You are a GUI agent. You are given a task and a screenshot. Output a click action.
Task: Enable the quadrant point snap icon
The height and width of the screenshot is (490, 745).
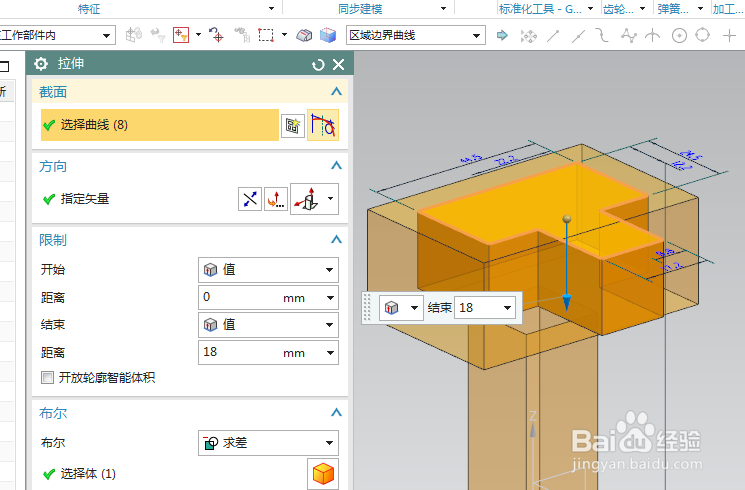coord(702,35)
